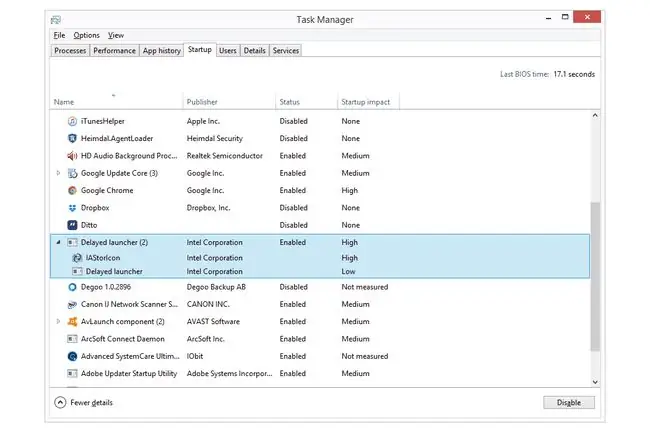Click the Realtek Semiconductor publisher cell
The image size is (650, 433).
pyautogui.click(x=225, y=156)
